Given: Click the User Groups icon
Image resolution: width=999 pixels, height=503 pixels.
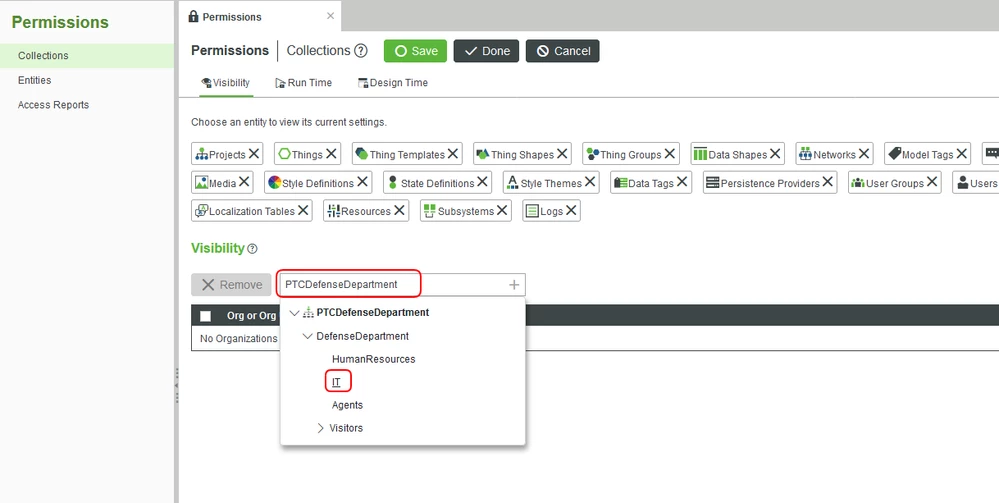Looking at the screenshot, I should pos(858,183).
